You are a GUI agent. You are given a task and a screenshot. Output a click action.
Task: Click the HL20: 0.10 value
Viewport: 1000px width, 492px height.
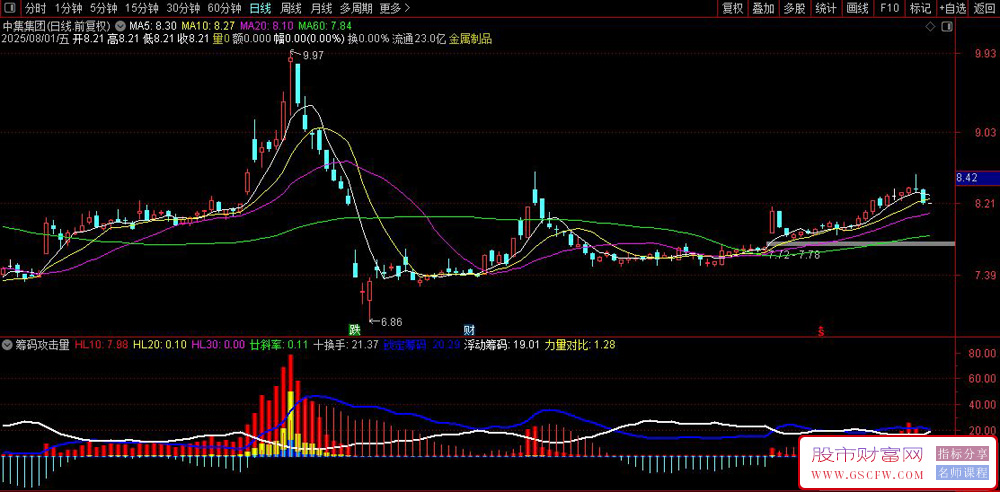[x=159, y=345]
